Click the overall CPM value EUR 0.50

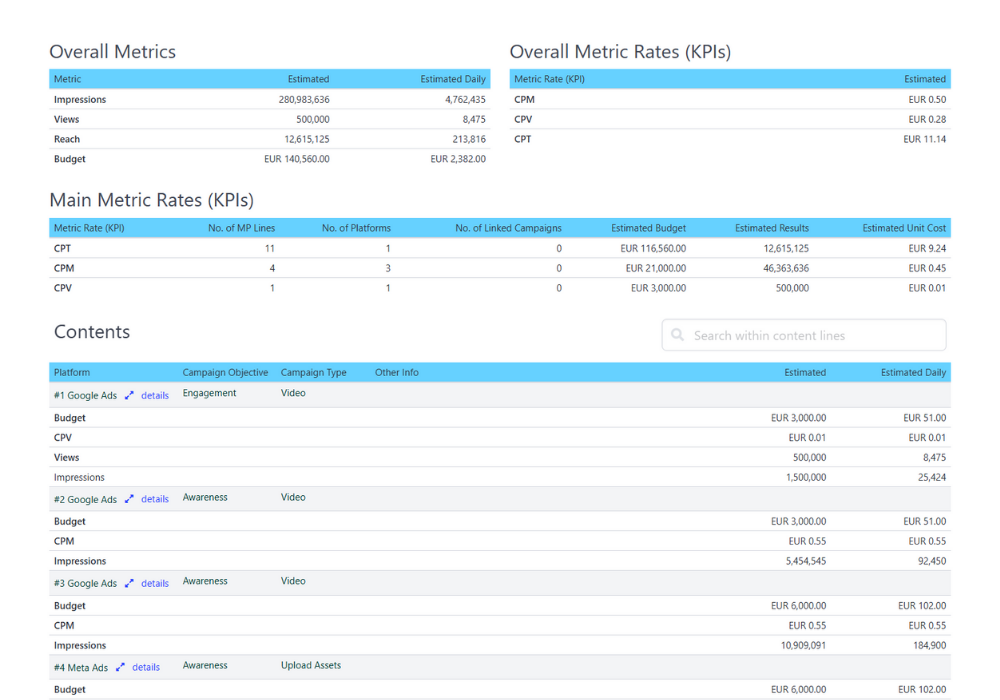tap(927, 99)
